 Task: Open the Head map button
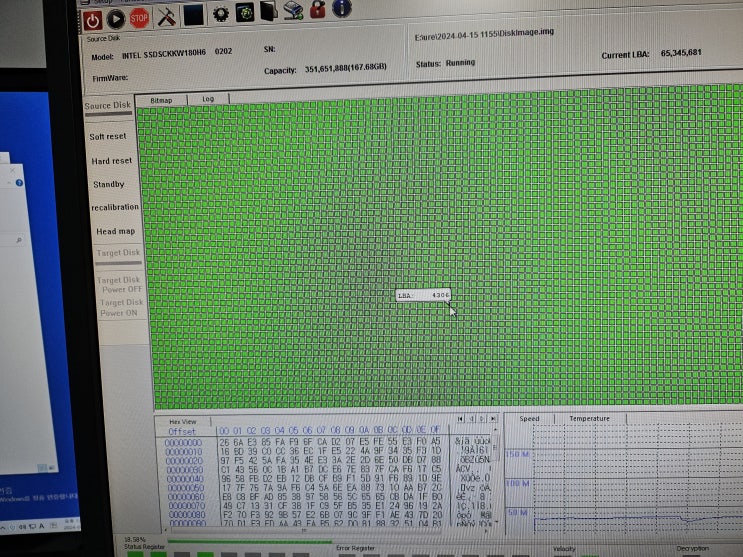[x=116, y=231]
